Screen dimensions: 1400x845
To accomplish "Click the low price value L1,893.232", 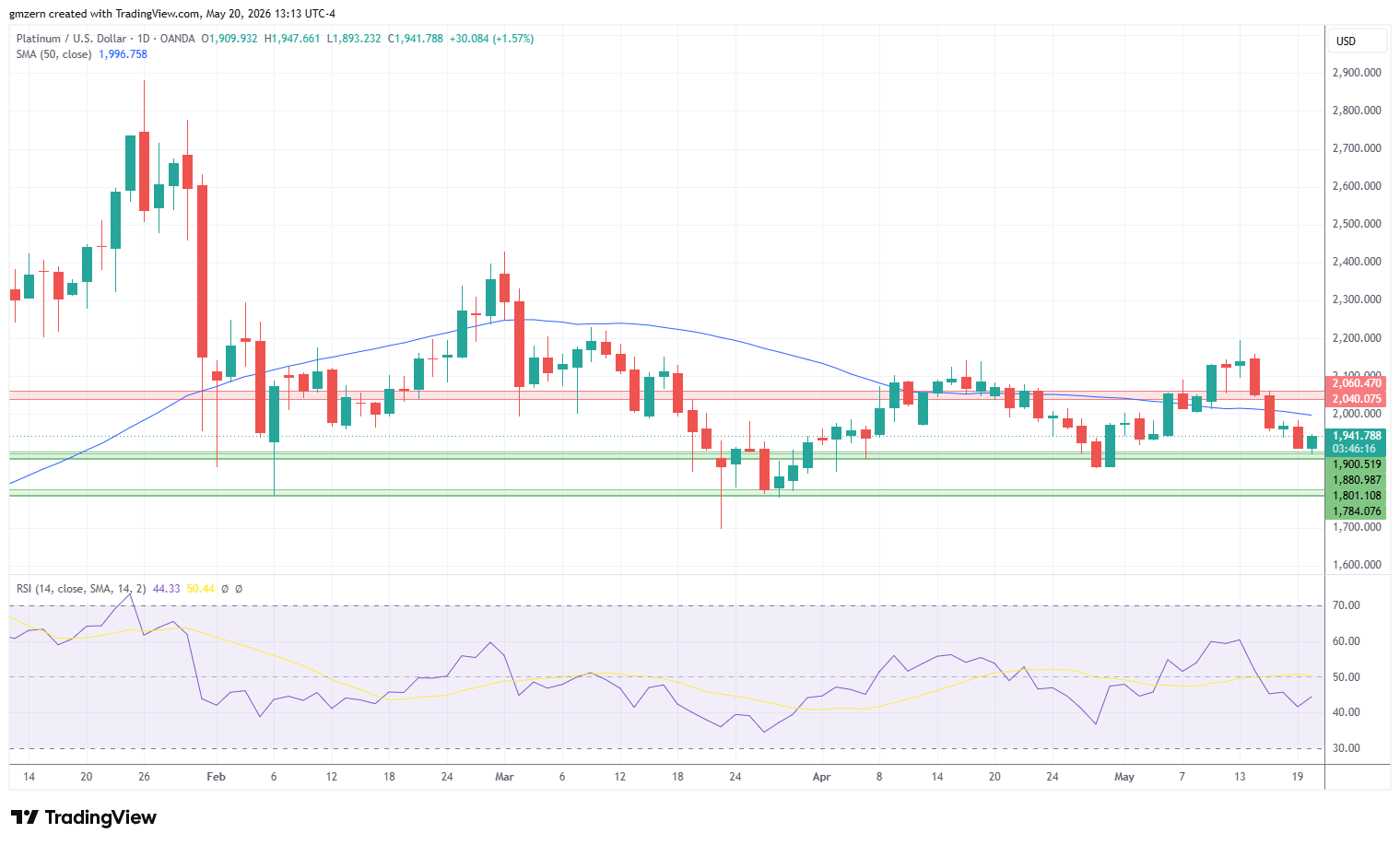I will click(x=354, y=39).
